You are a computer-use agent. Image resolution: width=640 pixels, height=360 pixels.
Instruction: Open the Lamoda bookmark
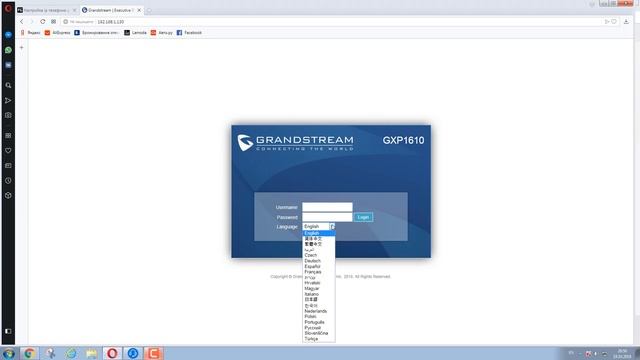coord(136,33)
